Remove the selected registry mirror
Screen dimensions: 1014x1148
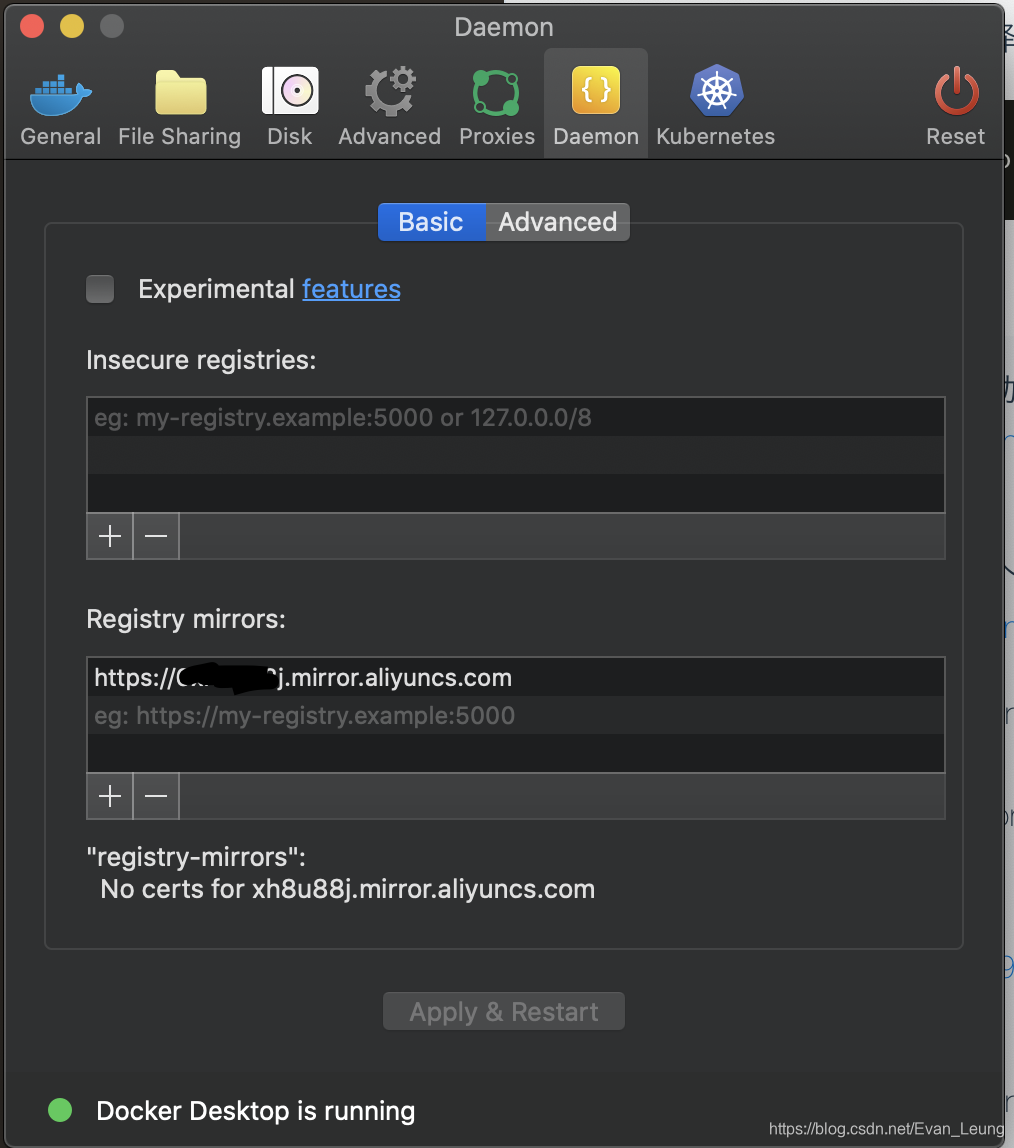tap(155, 796)
